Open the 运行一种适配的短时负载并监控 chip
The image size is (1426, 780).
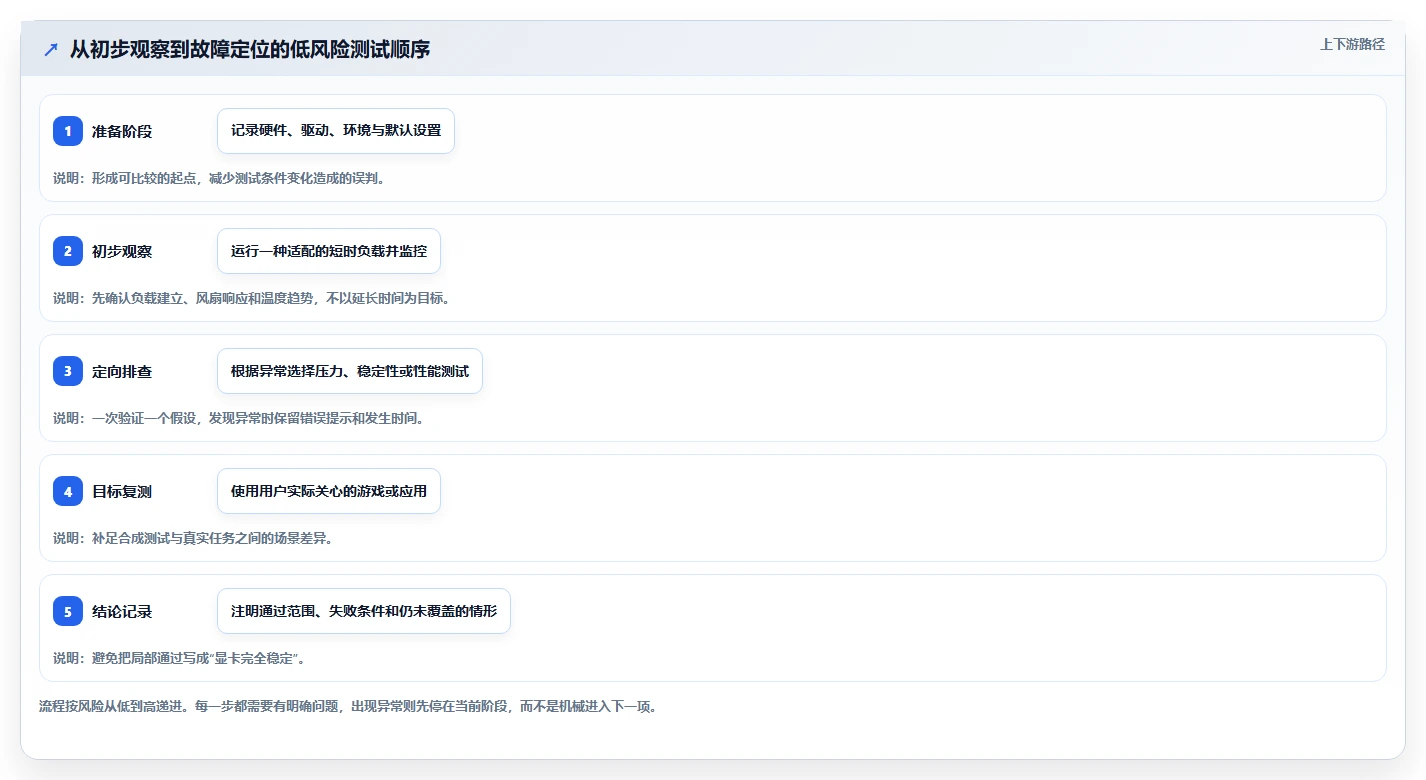tap(329, 251)
